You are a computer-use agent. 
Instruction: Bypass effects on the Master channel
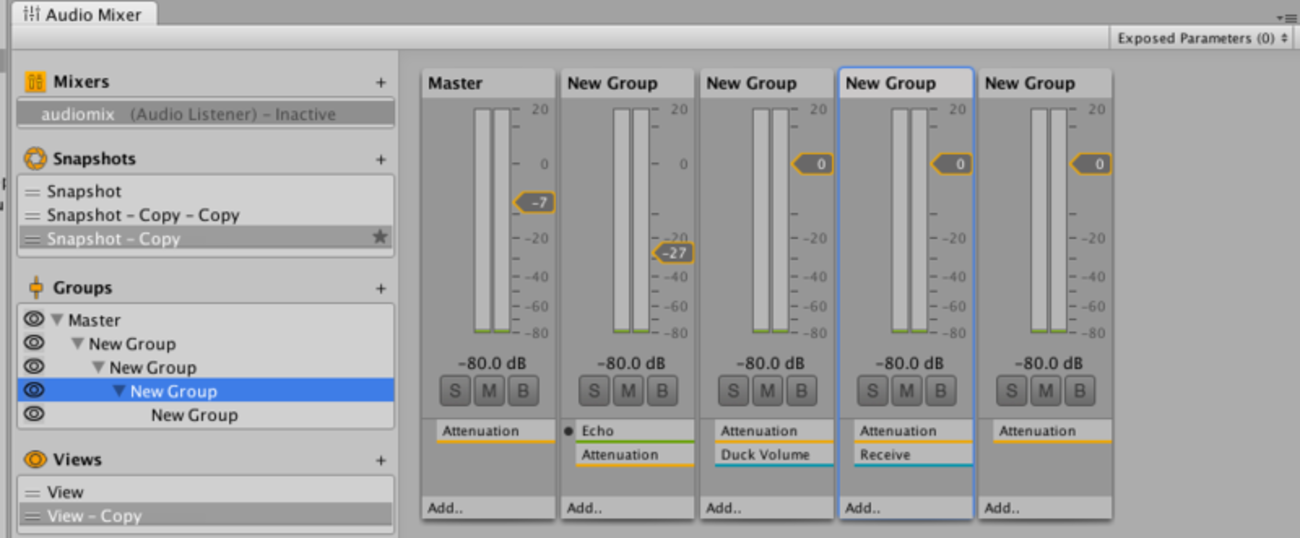click(x=522, y=390)
